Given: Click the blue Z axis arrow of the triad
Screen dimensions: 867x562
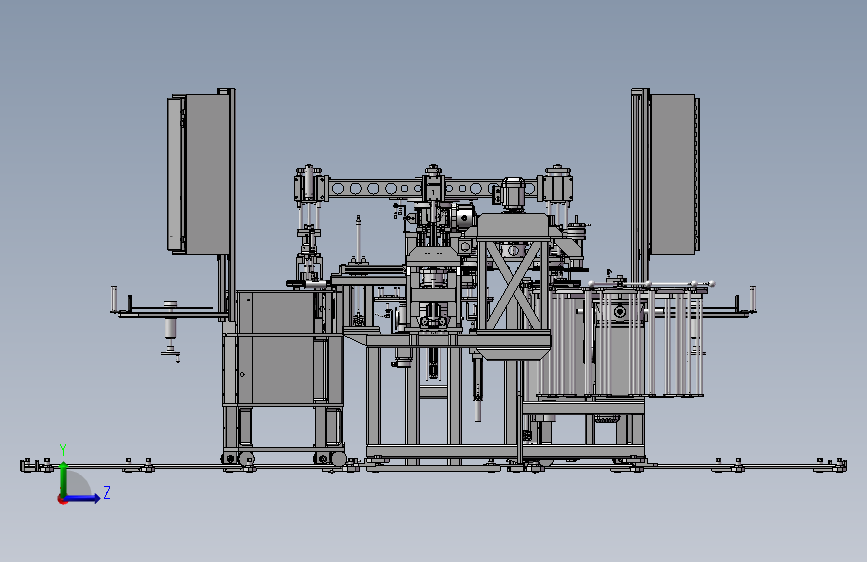Looking at the screenshot, I should 83,498.
